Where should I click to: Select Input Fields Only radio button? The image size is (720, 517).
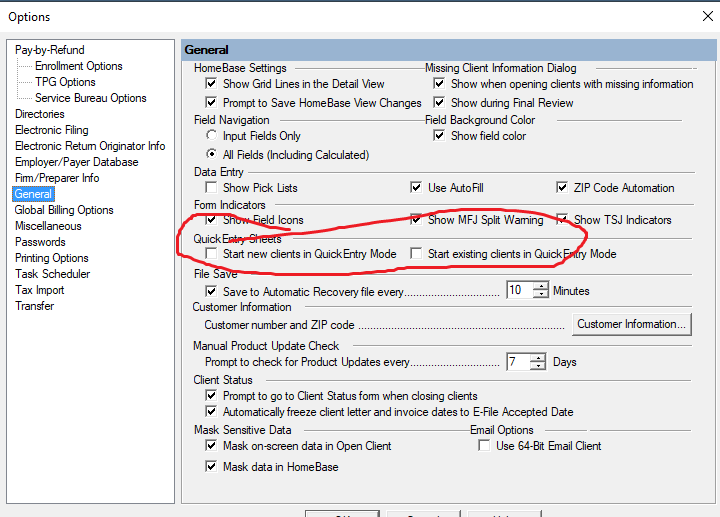pos(211,136)
